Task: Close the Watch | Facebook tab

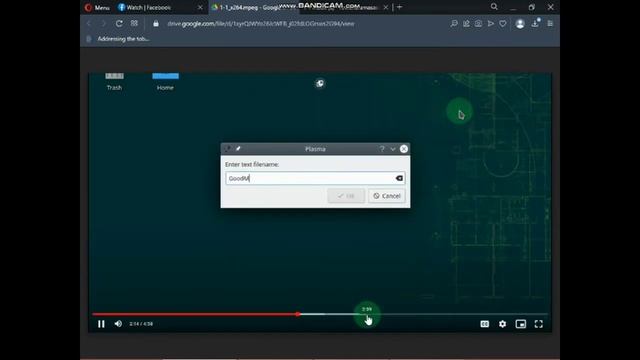Action: coord(200,7)
